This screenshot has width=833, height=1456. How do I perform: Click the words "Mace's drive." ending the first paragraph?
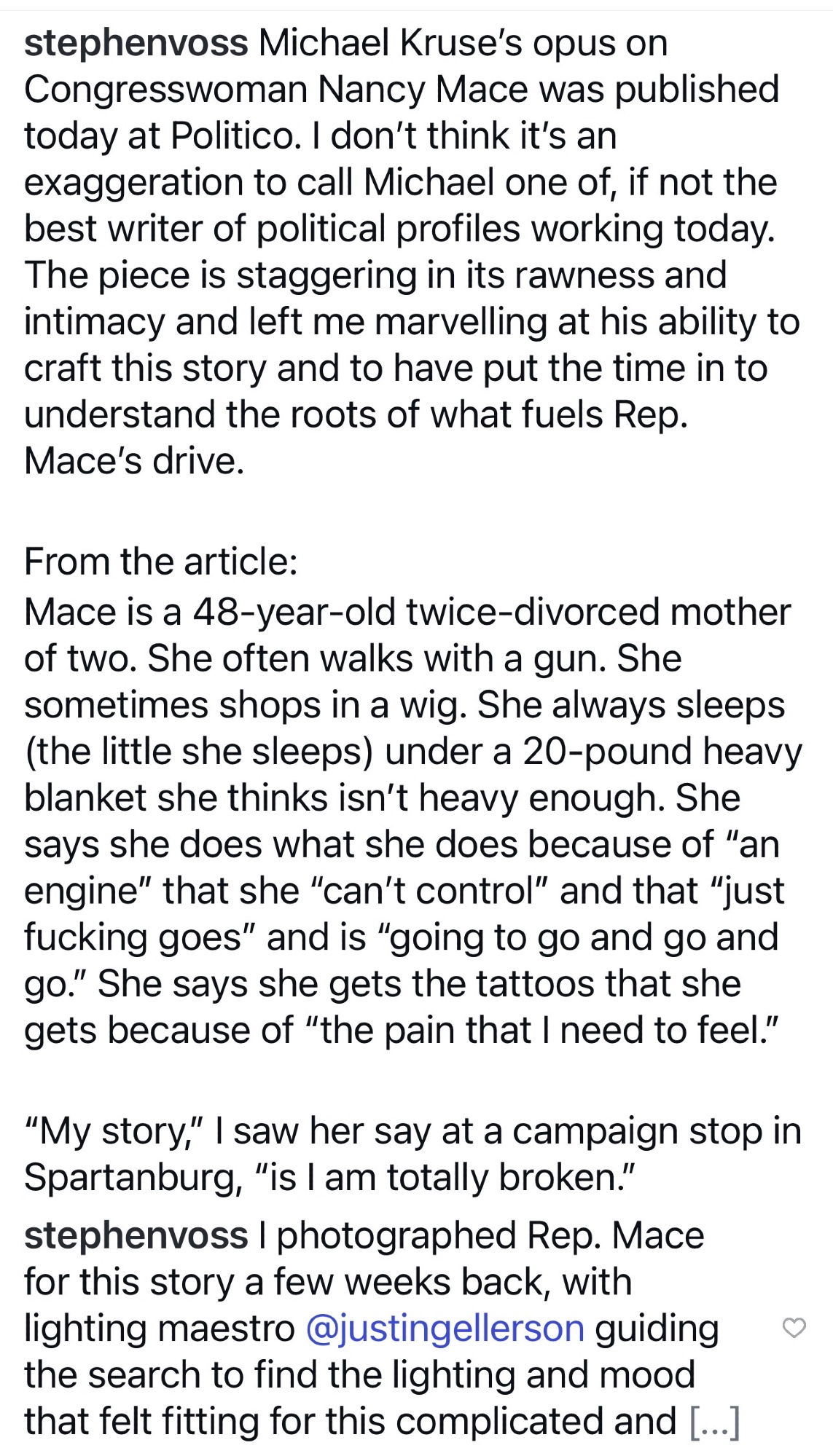coord(134,461)
